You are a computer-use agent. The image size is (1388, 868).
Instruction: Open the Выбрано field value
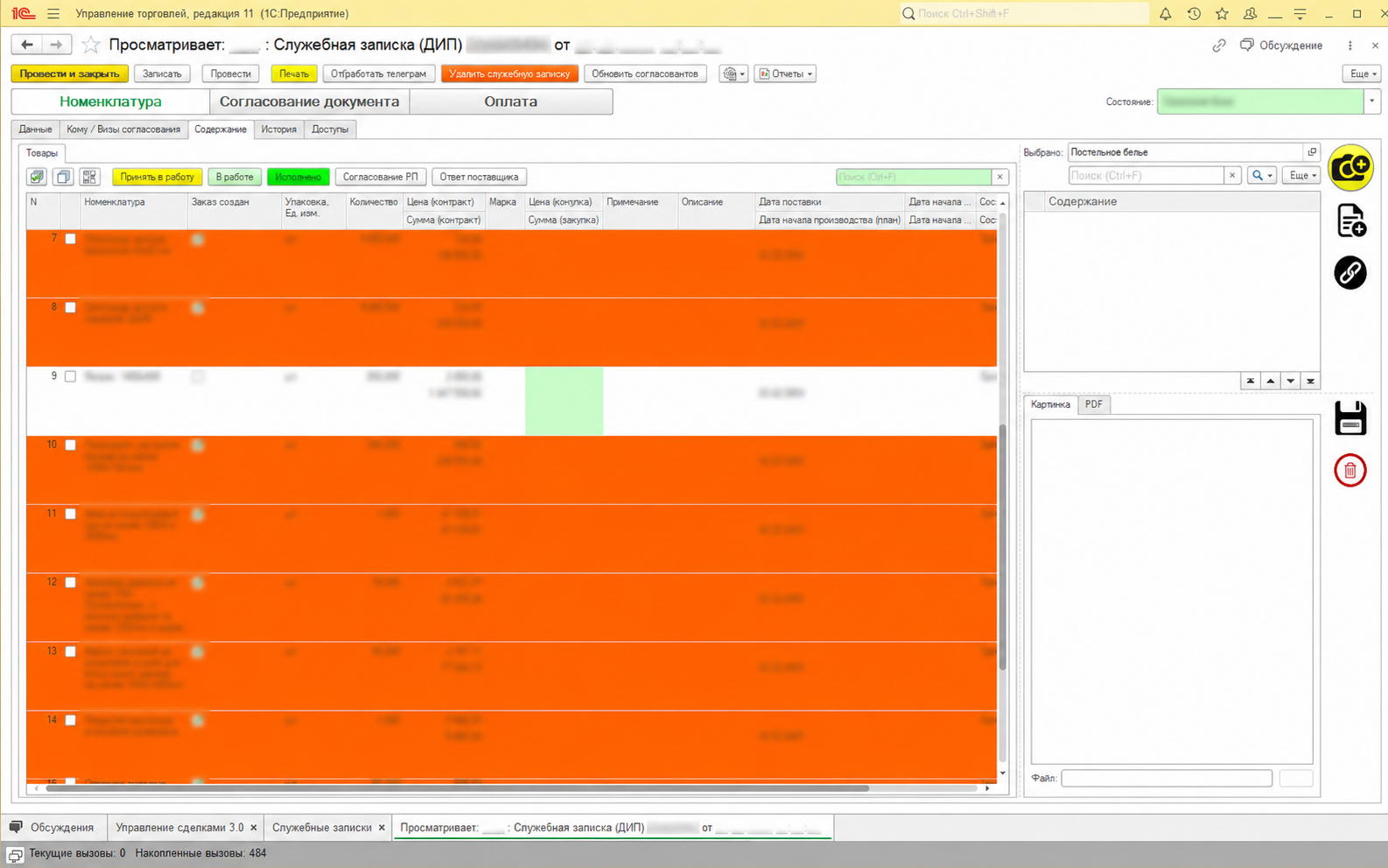tap(1312, 152)
